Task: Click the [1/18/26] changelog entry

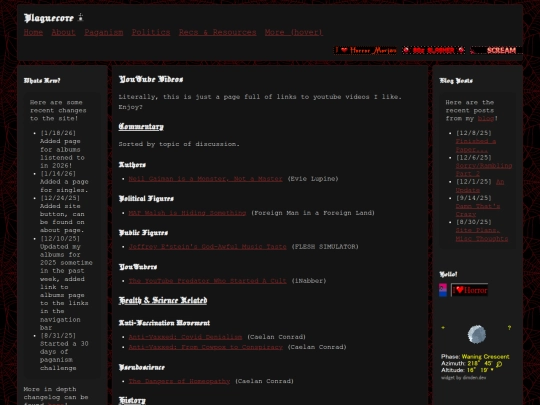Action: coord(62,149)
